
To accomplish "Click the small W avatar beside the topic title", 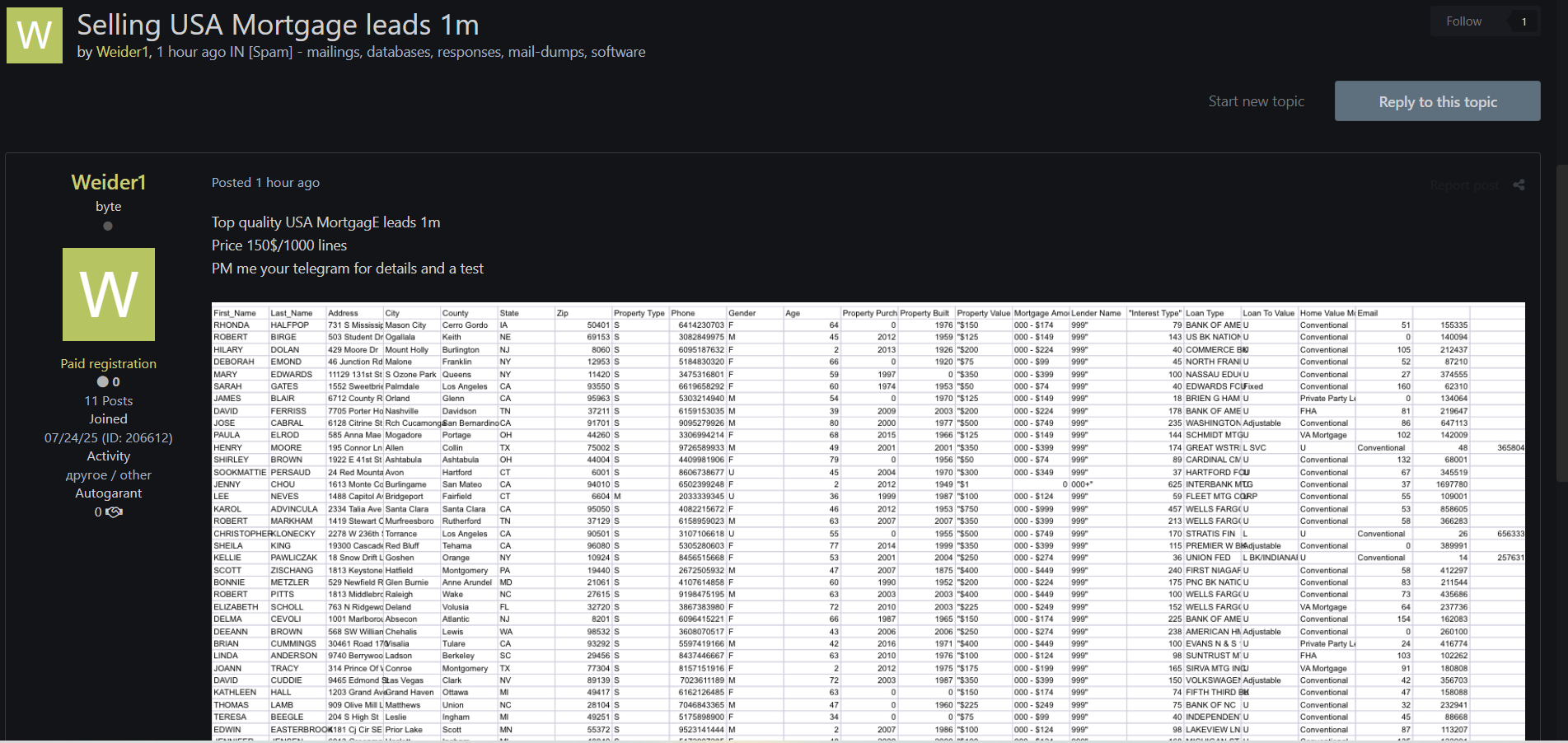I will [35, 35].
